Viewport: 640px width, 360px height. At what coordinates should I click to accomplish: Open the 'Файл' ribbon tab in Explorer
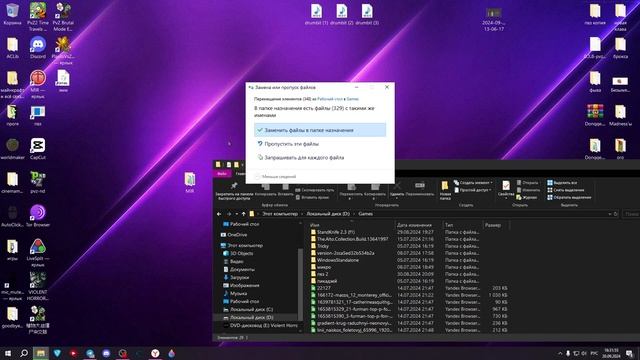[222, 173]
